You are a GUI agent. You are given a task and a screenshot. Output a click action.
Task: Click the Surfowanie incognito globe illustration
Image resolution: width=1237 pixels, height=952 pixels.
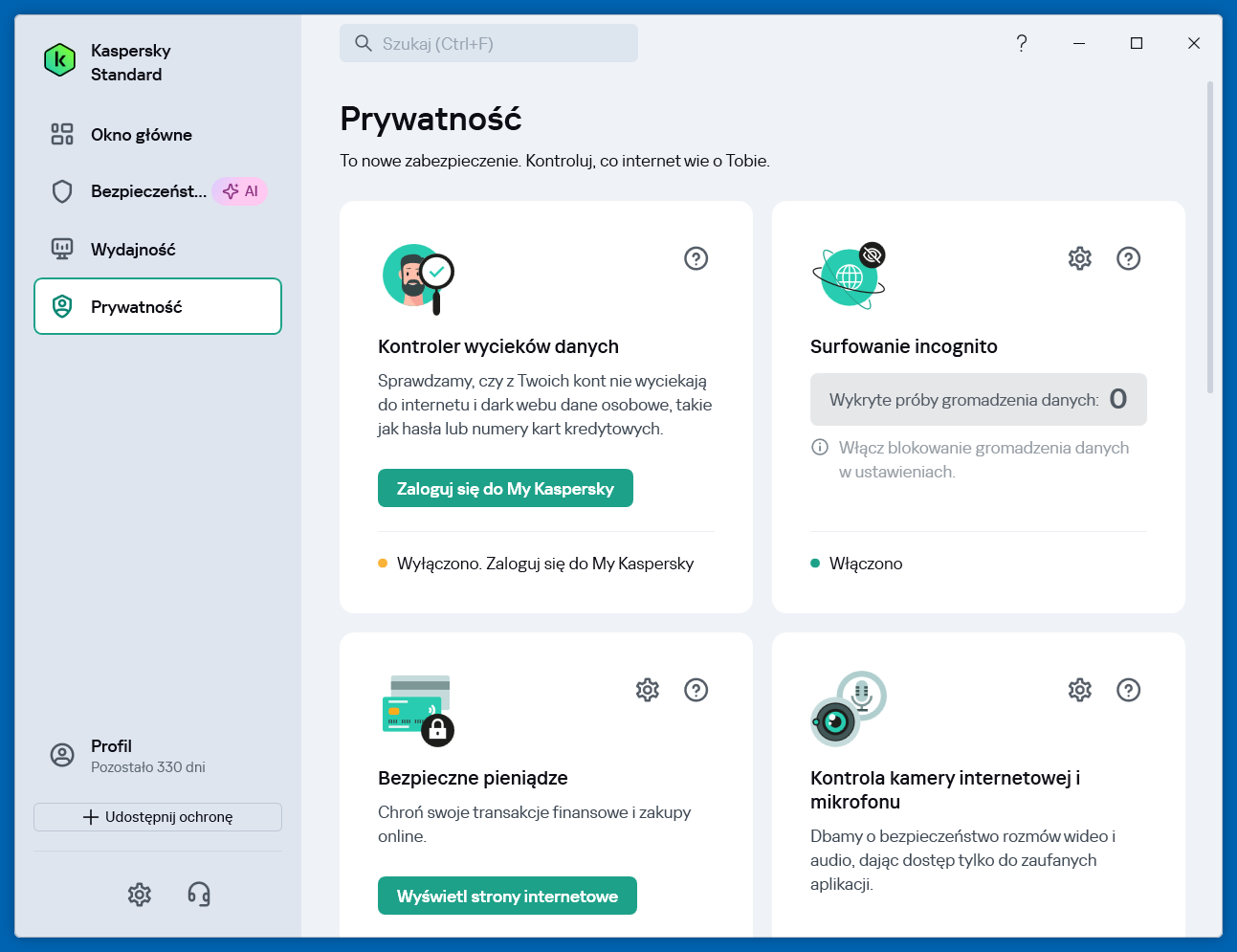(850, 277)
